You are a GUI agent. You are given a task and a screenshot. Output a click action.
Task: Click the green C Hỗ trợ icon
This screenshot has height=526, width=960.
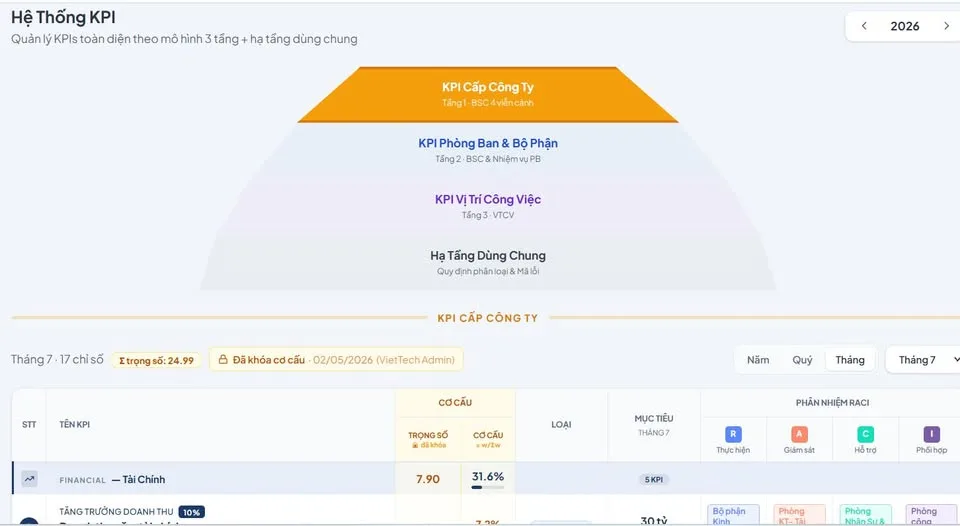(865, 434)
